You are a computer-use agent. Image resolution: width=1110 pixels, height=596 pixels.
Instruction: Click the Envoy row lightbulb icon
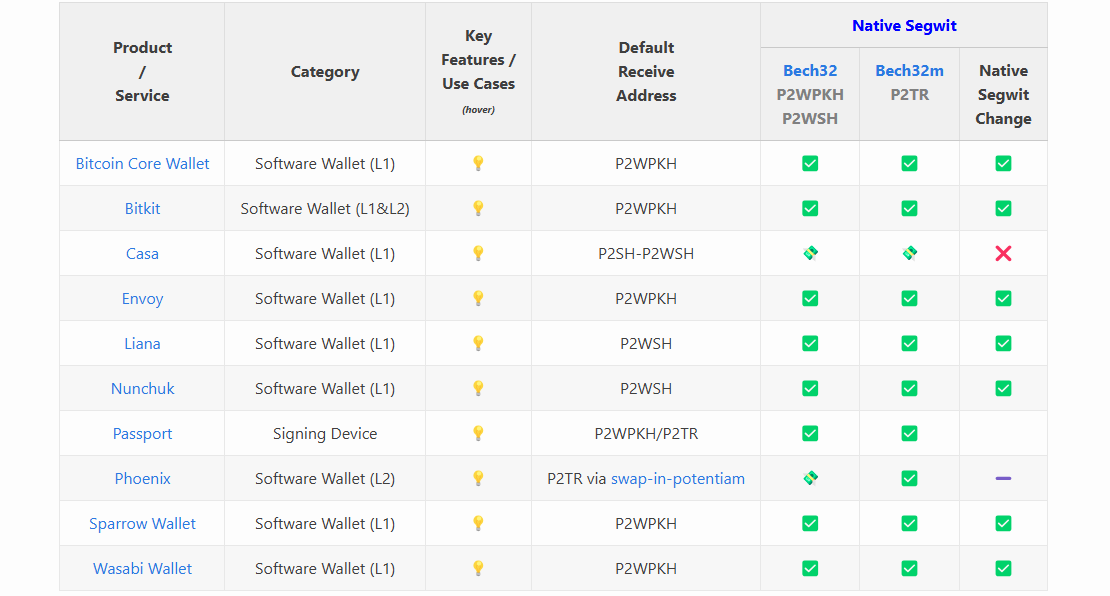479,299
